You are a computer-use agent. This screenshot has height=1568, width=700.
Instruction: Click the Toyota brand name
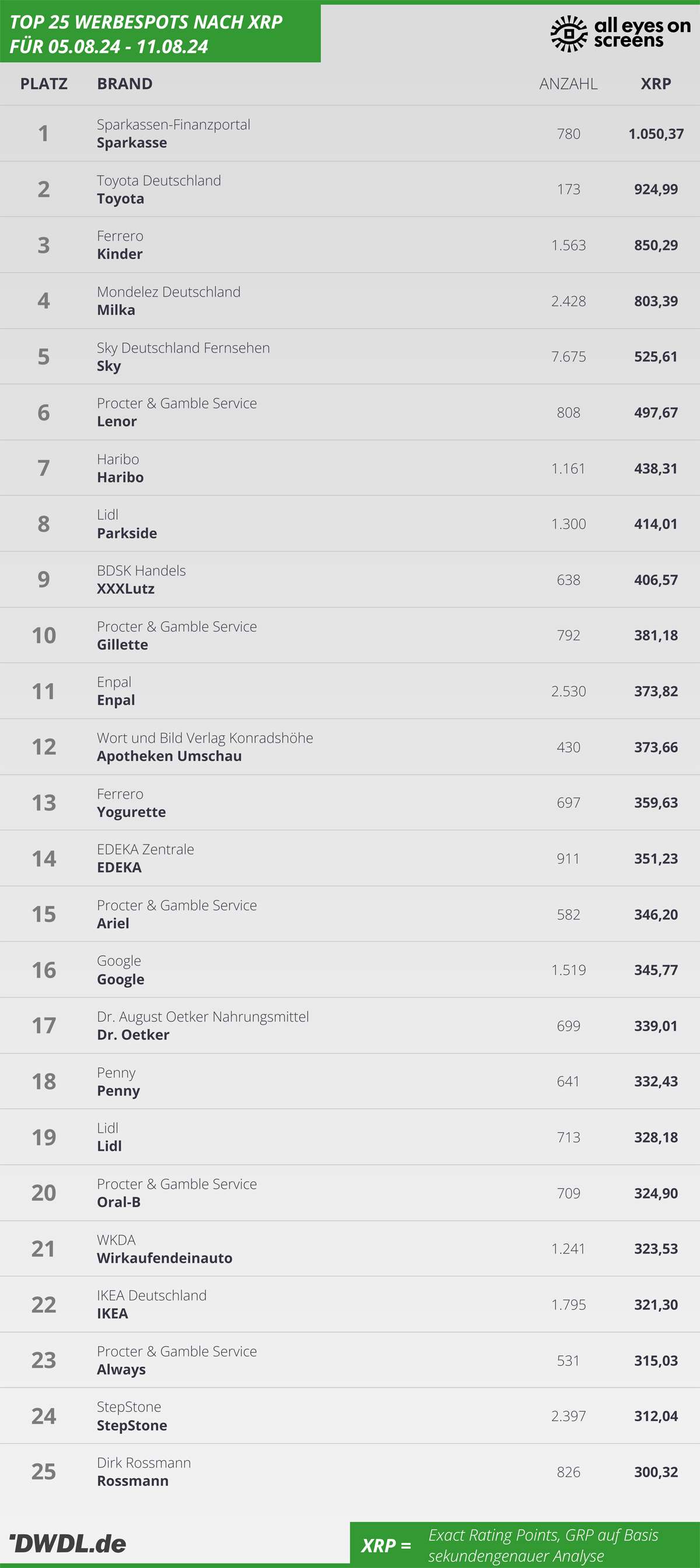tap(121, 199)
